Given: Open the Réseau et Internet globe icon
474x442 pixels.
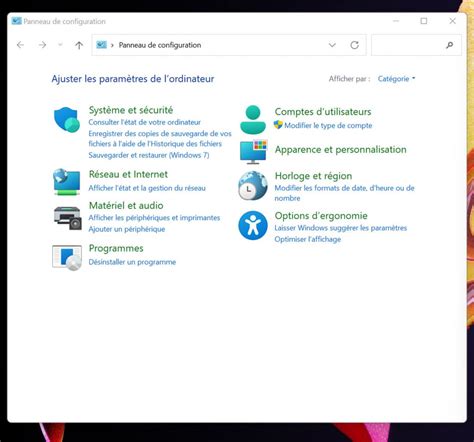Looking at the screenshot, I should click(67, 182).
